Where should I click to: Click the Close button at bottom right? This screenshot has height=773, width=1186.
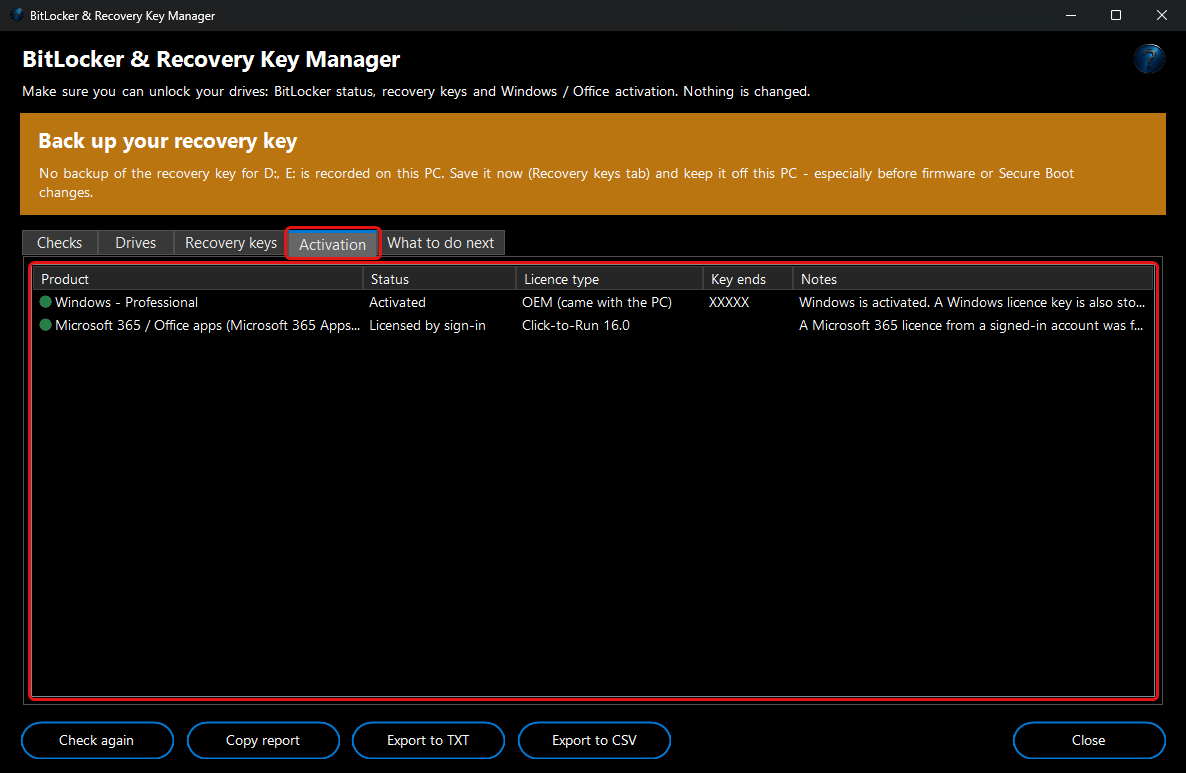click(x=1088, y=740)
